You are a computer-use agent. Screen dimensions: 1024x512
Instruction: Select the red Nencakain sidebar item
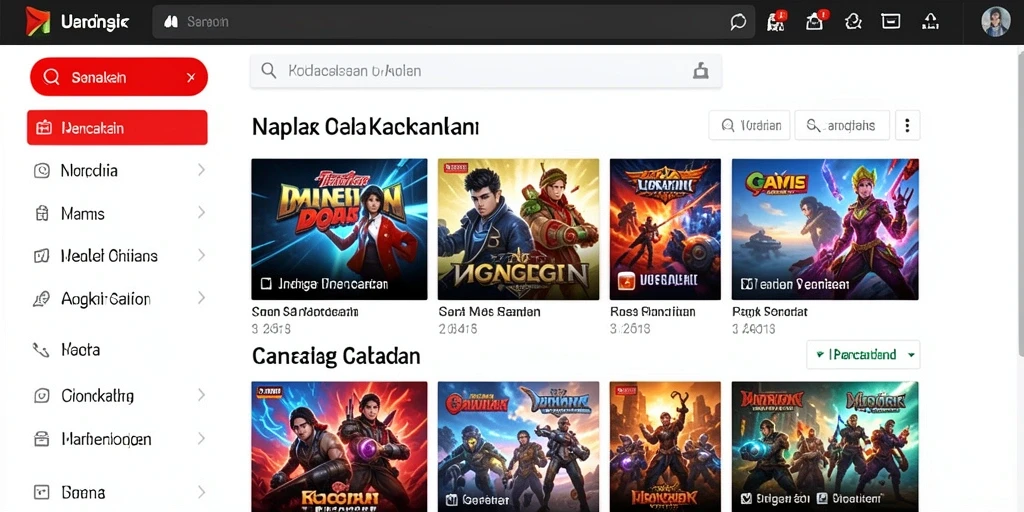tap(118, 127)
